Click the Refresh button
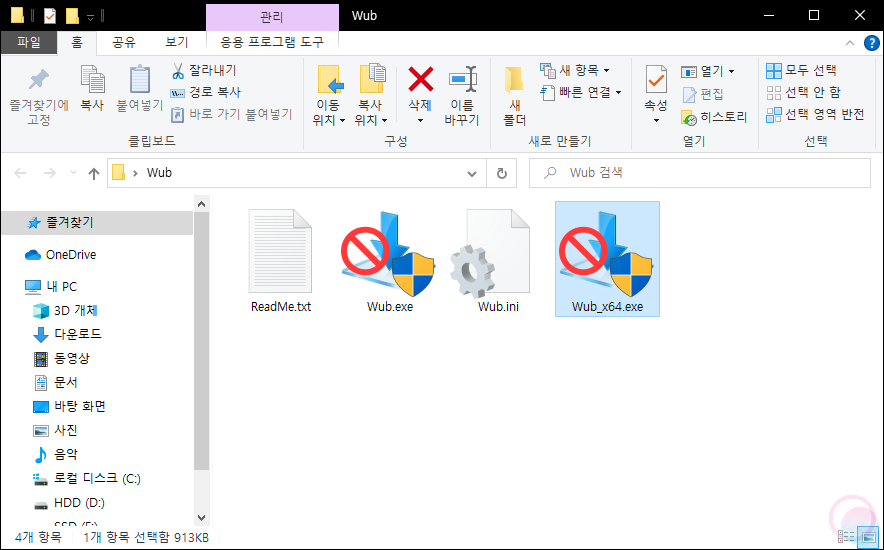The height and width of the screenshot is (550, 884). pos(502,174)
